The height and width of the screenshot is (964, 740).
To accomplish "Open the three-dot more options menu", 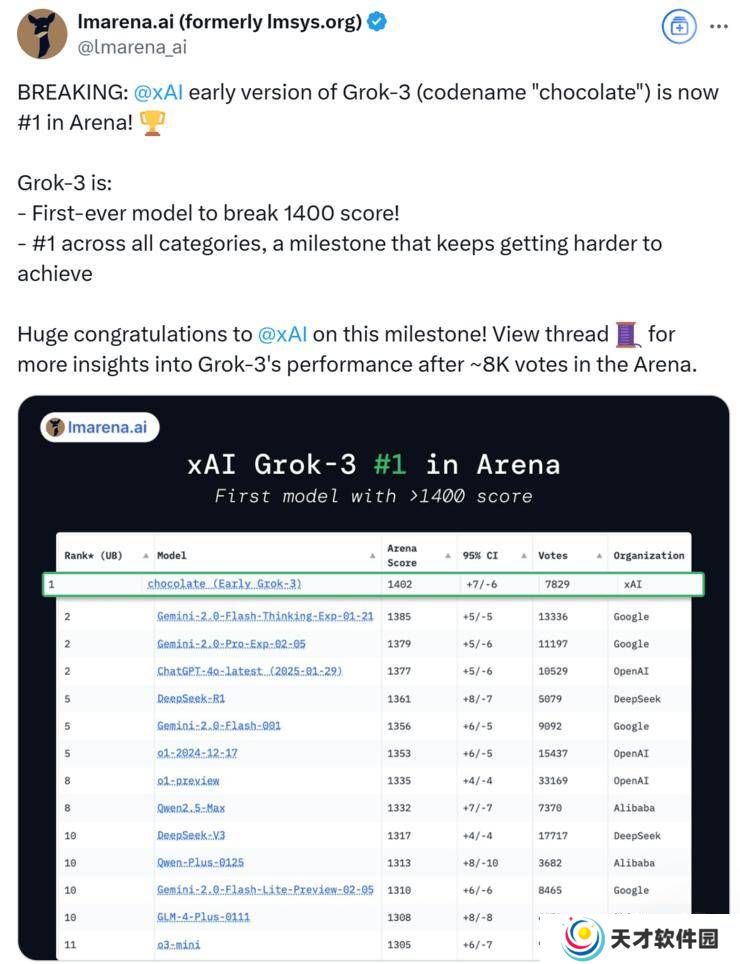I will (x=718, y=26).
